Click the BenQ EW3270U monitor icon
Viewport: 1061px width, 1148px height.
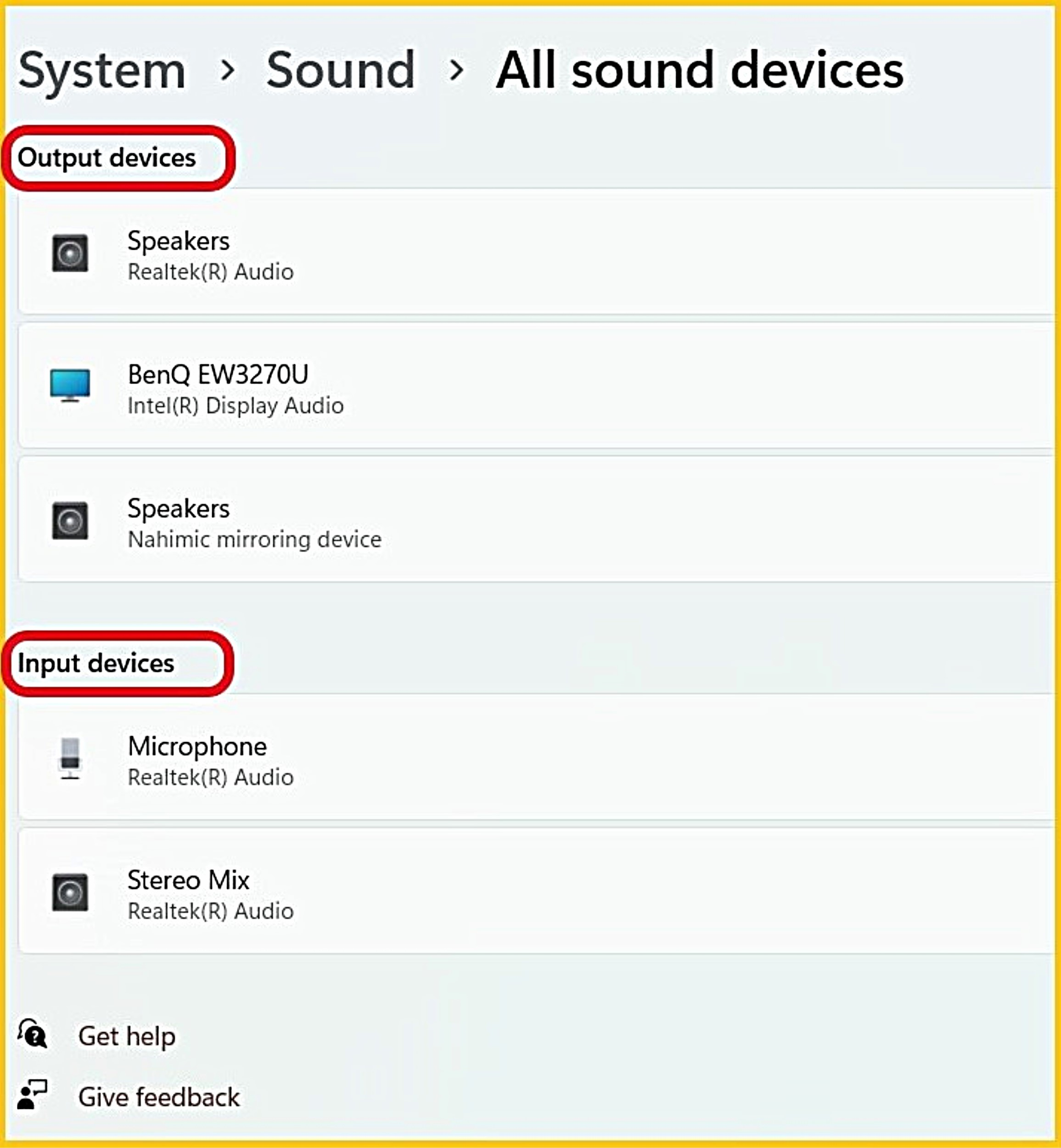(70, 384)
